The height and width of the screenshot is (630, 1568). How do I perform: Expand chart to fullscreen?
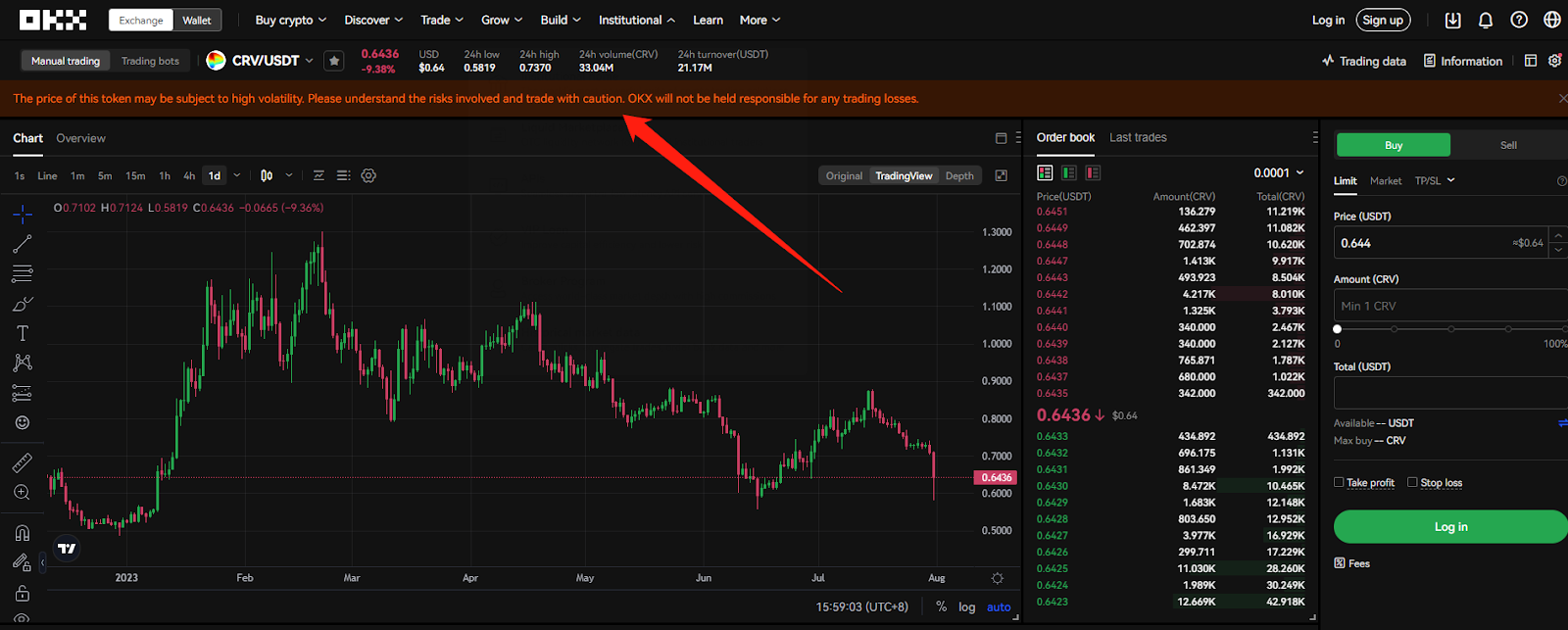[x=1001, y=175]
